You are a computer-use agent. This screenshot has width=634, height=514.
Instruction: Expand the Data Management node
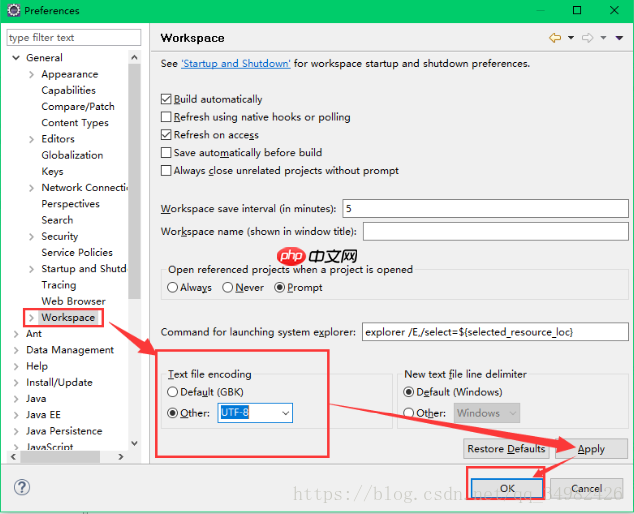pos(16,350)
